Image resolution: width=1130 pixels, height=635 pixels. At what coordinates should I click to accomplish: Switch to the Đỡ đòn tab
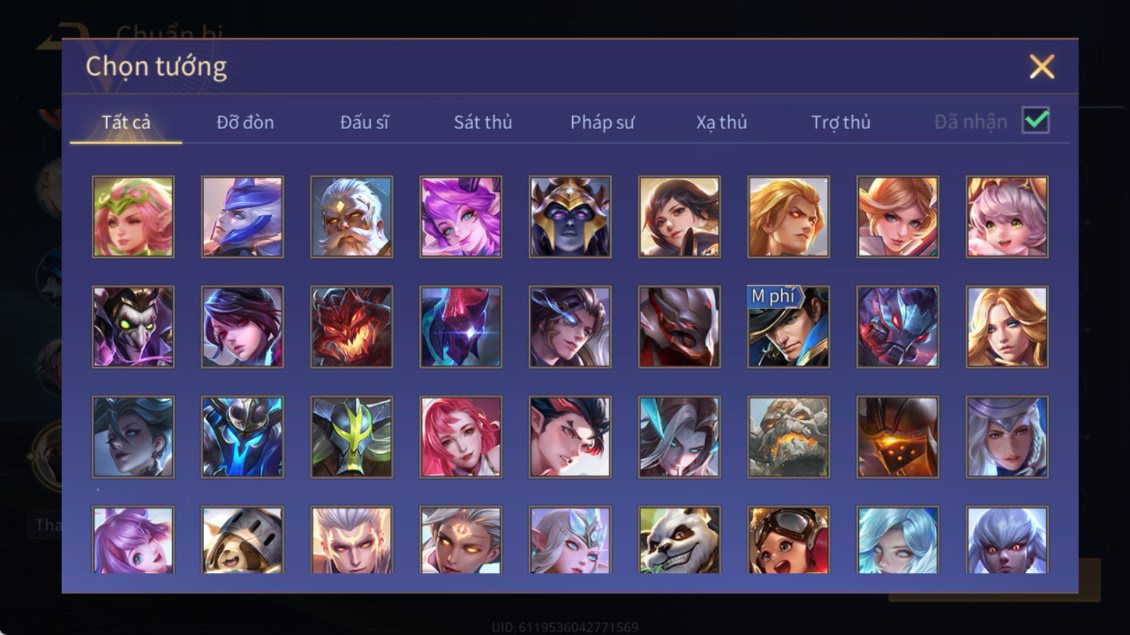(245, 123)
